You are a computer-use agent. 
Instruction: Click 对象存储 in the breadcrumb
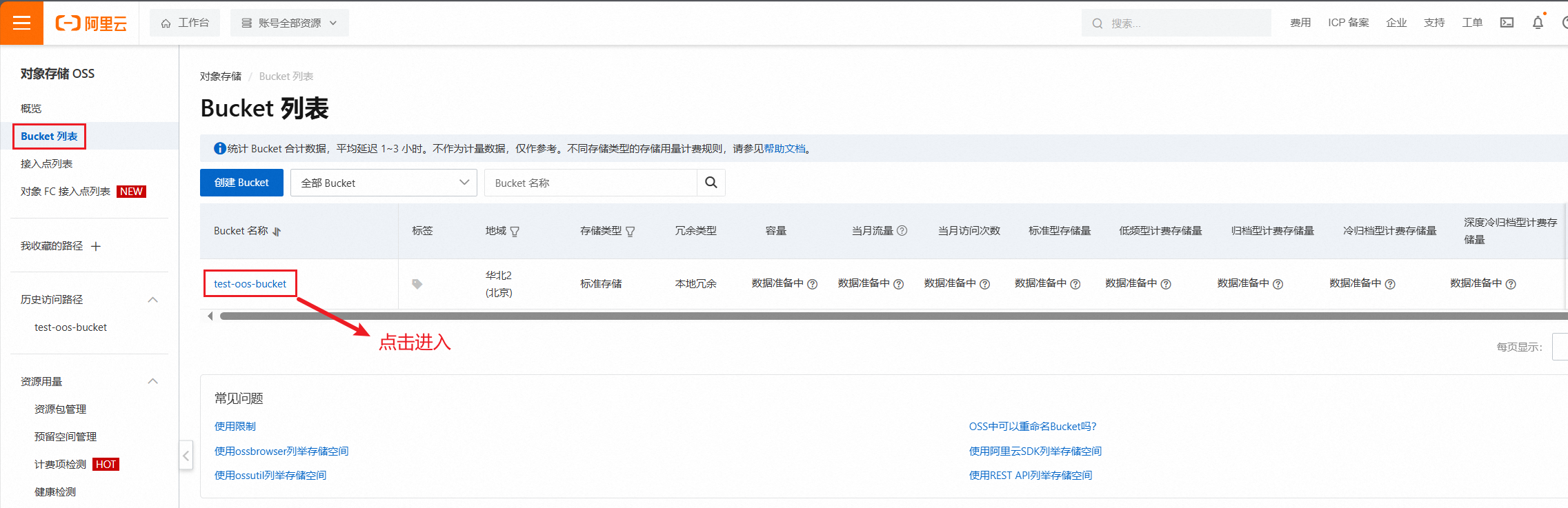[221, 76]
